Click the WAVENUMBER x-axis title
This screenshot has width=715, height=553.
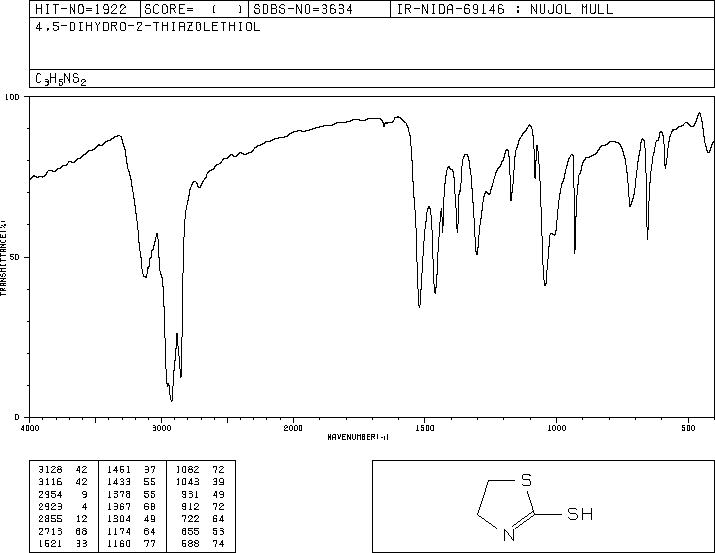tap(358, 437)
